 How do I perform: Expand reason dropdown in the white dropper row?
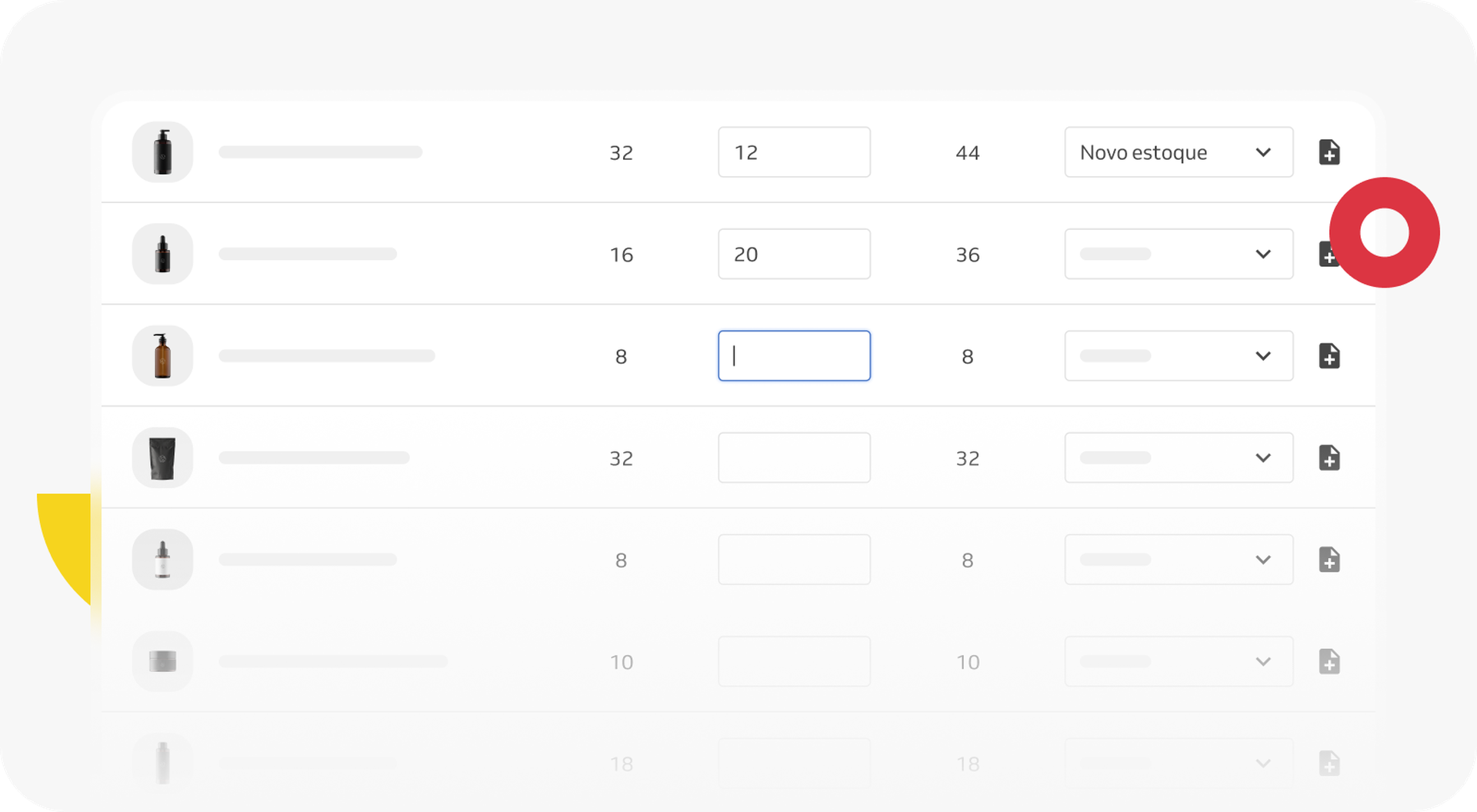1179,560
